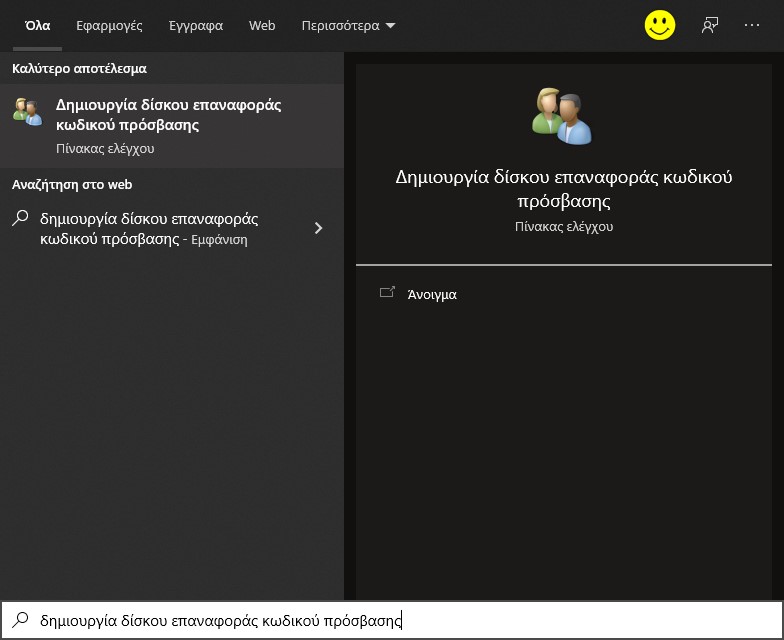Click the preview pane title text
This screenshot has height=640, width=784.
564,188
